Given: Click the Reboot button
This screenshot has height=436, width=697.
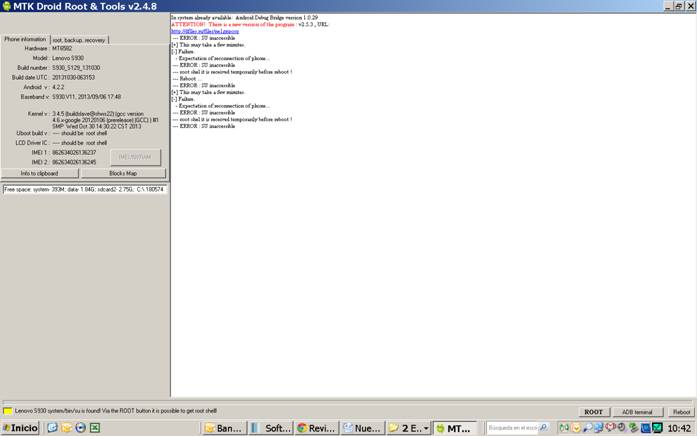Looking at the screenshot, I should point(681,412).
